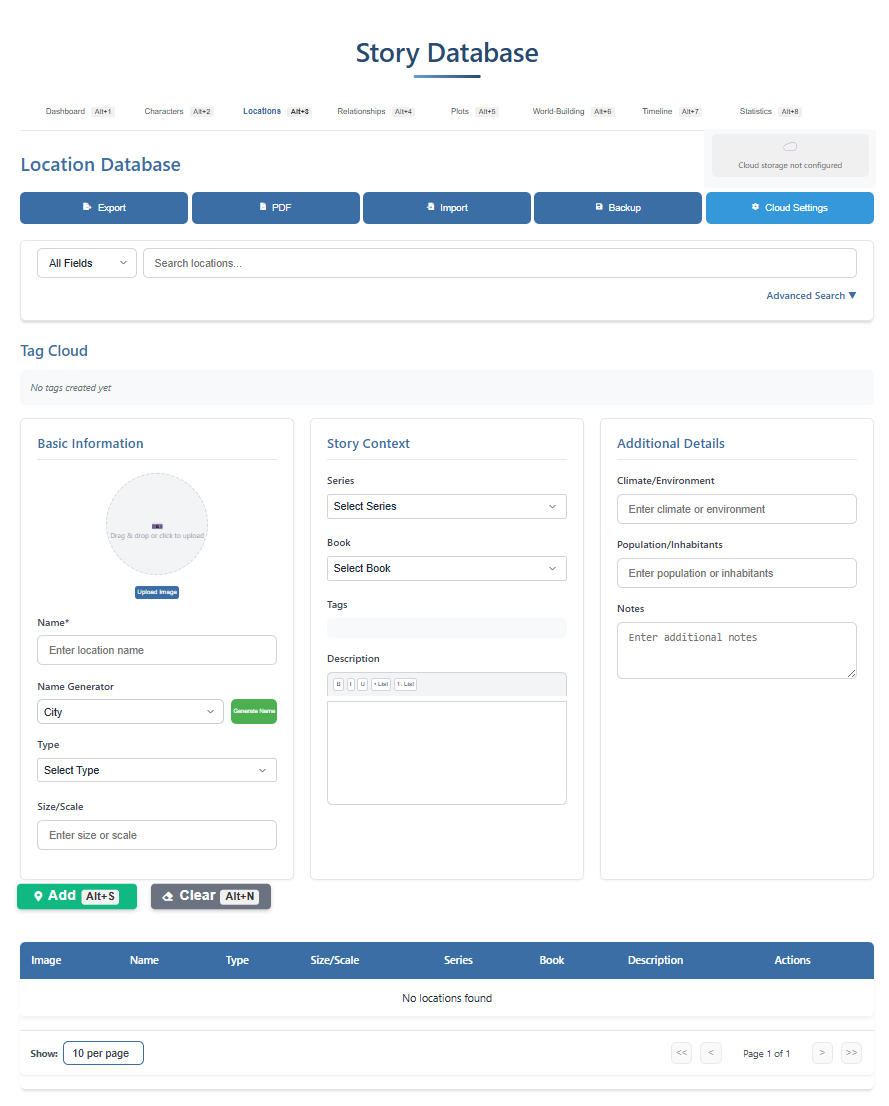Expand the Advanced Search options
The width and height of the screenshot is (889, 1106).
click(x=810, y=295)
